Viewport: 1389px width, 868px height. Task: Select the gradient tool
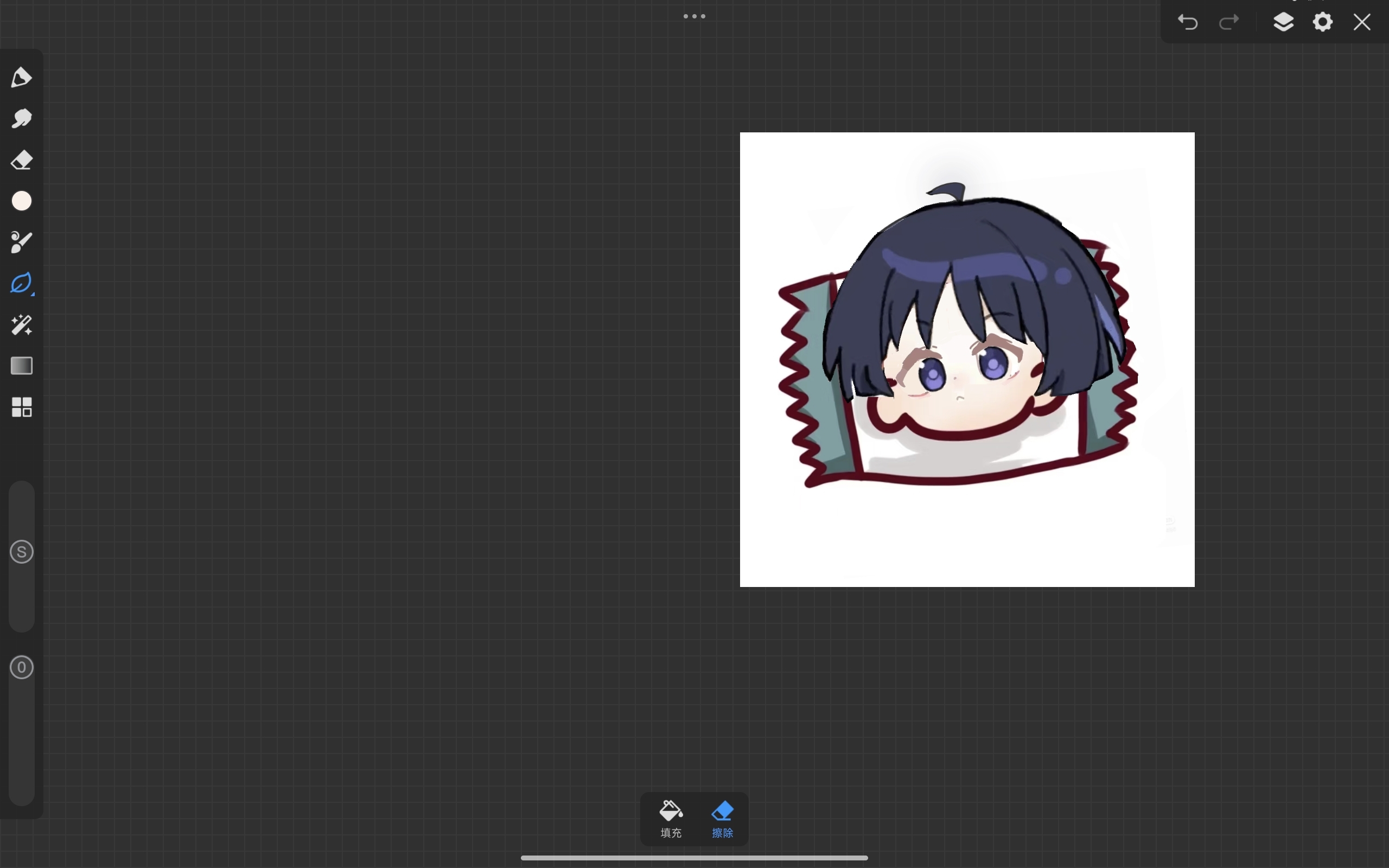(22, 366)
